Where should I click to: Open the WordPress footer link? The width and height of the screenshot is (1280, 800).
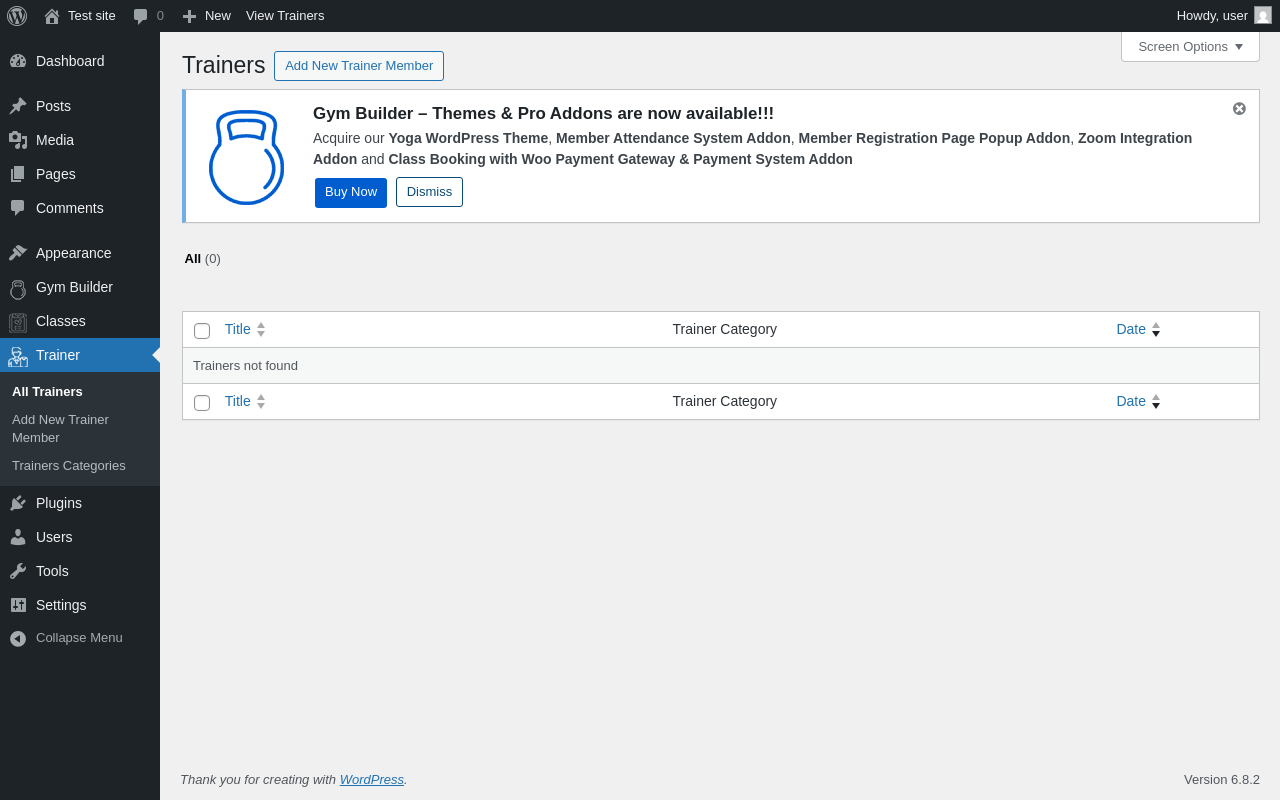[x=372, y=779]
